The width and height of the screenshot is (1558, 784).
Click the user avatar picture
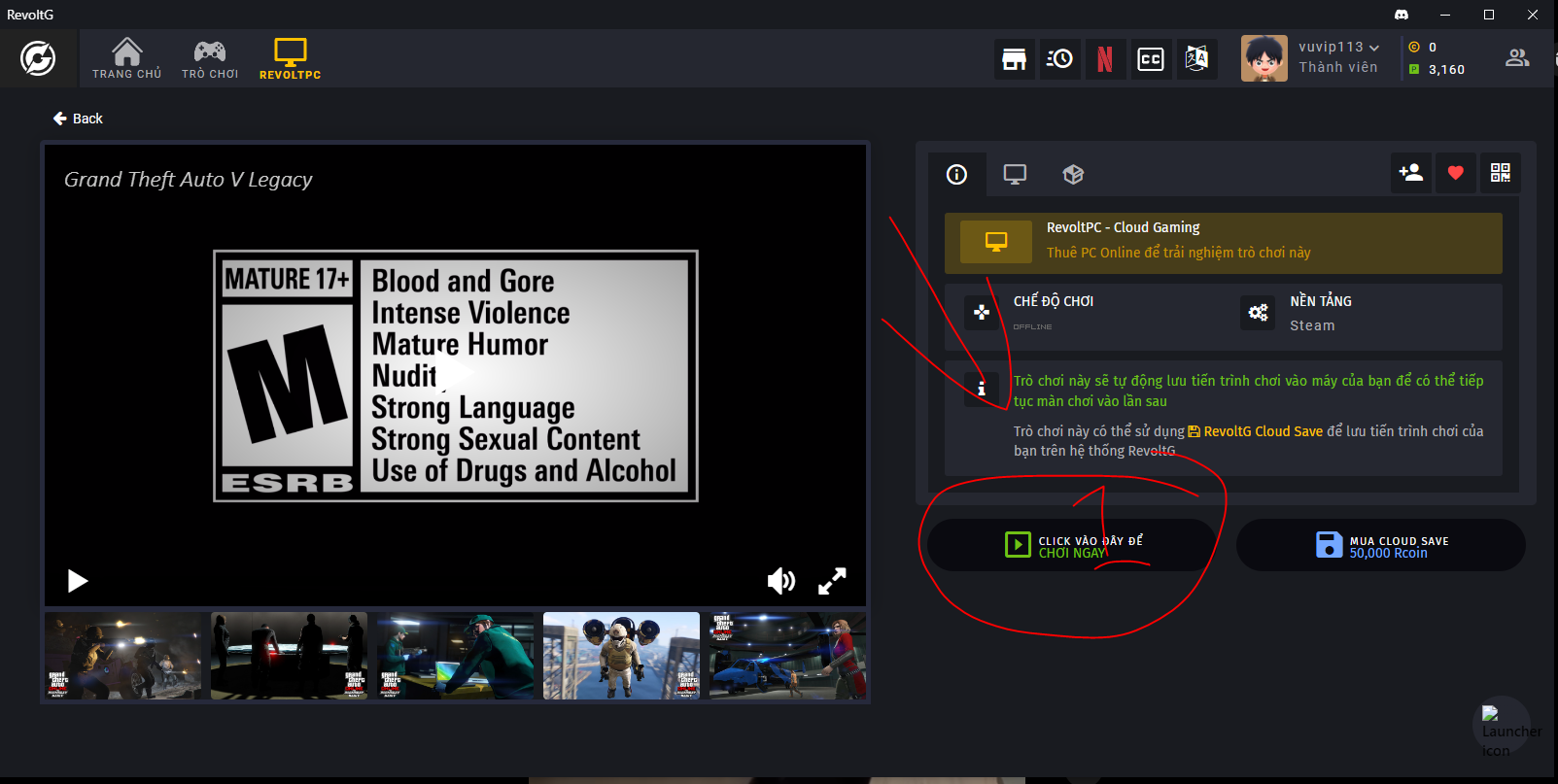pos(1264,58)
